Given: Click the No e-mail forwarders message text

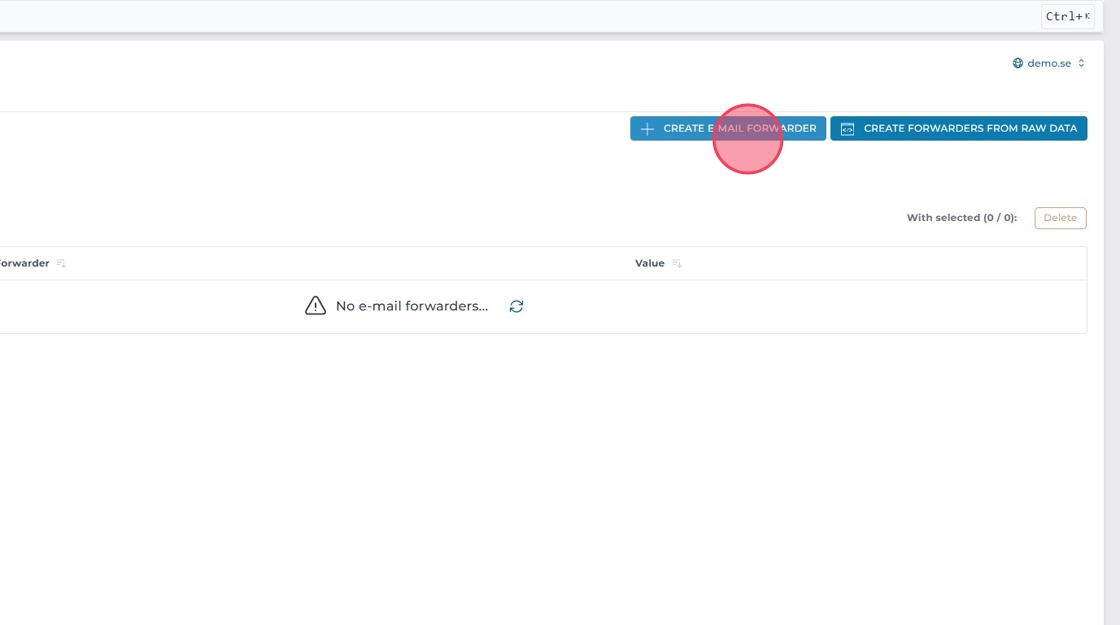Looking at the screenshot, I should click(x=411, y=306).
